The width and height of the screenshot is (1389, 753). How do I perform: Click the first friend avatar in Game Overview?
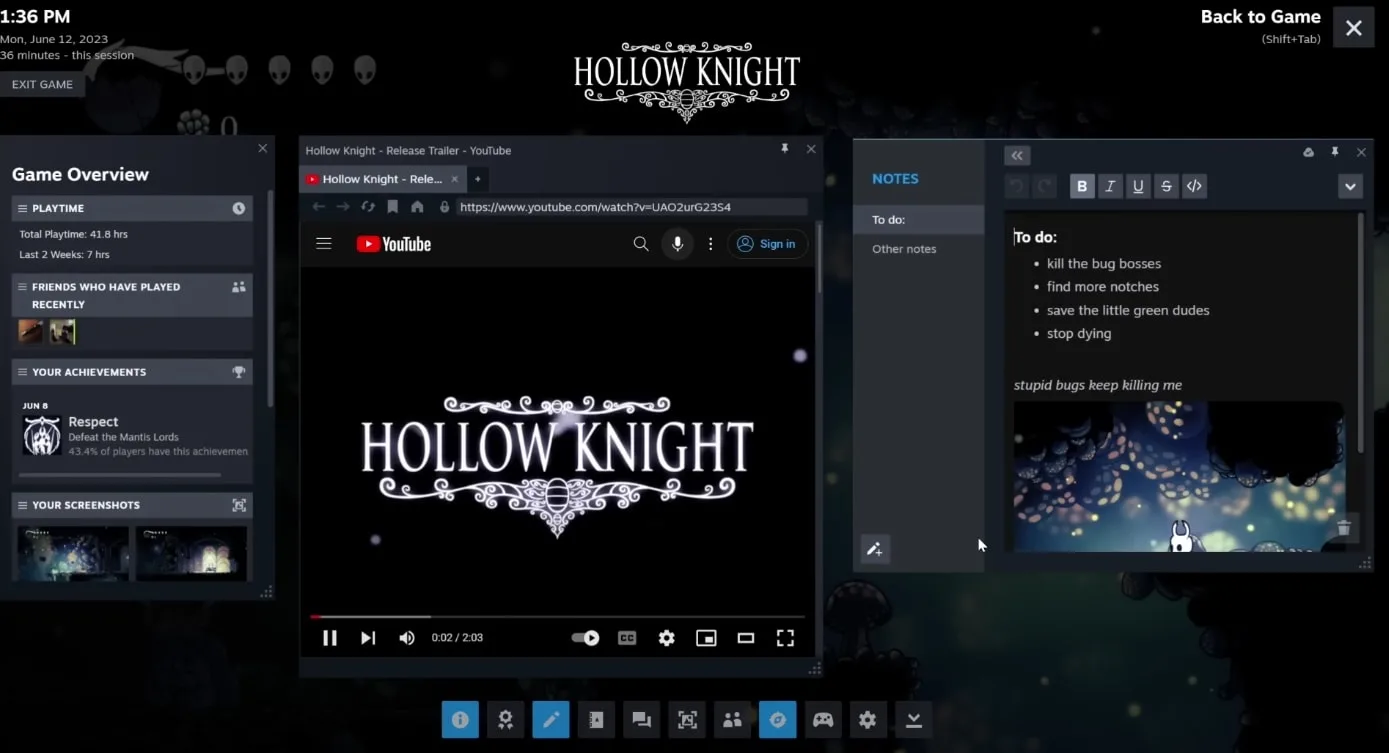click(31, 331)
